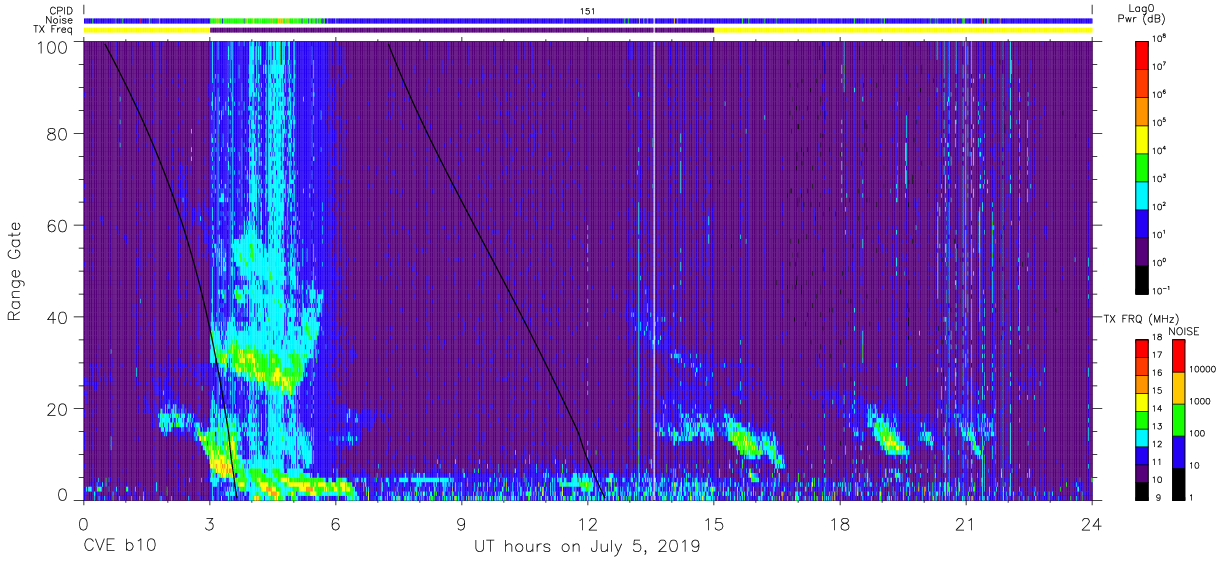The height and width of the screenshot is (567, 1228).
Task: Click the 18 tick on the UT hours axis
Action: coord(840,523)
